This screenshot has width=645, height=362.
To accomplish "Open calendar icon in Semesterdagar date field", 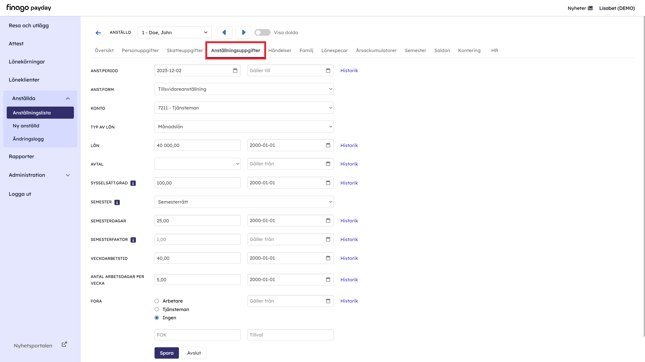I will tap(328, 220).
